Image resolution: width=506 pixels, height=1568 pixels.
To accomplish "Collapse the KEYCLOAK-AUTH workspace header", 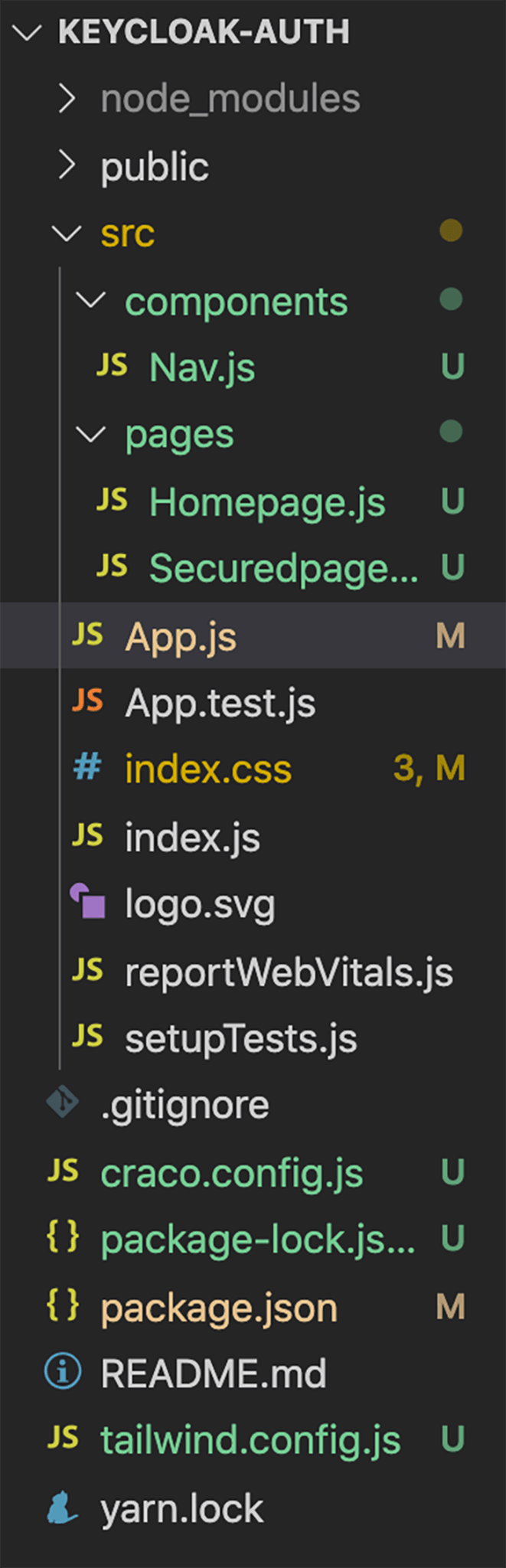I will tap(28, 32).
